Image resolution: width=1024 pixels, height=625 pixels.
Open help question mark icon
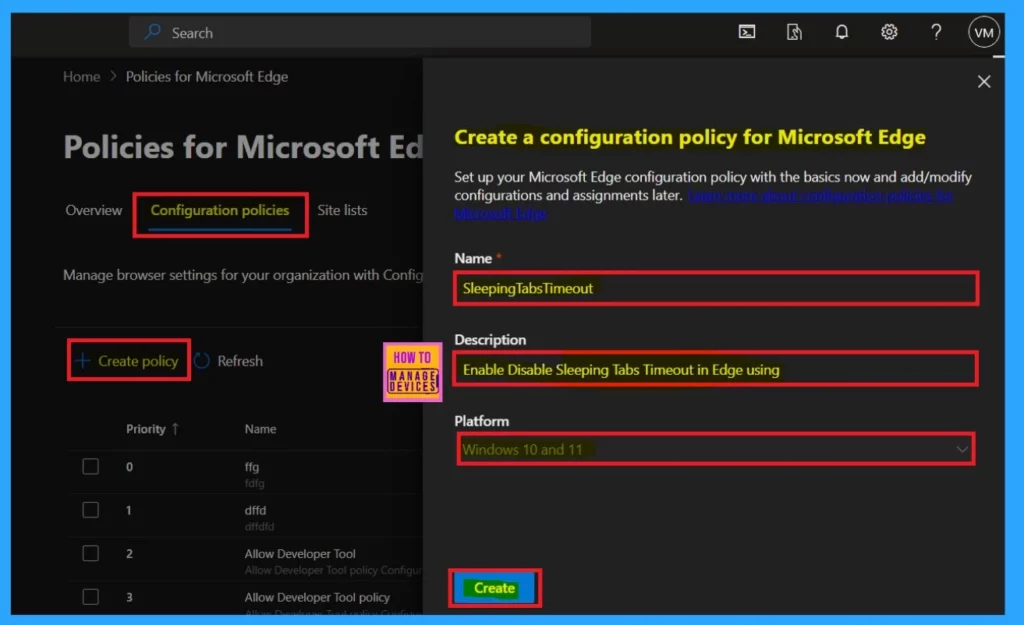point(936,32)
